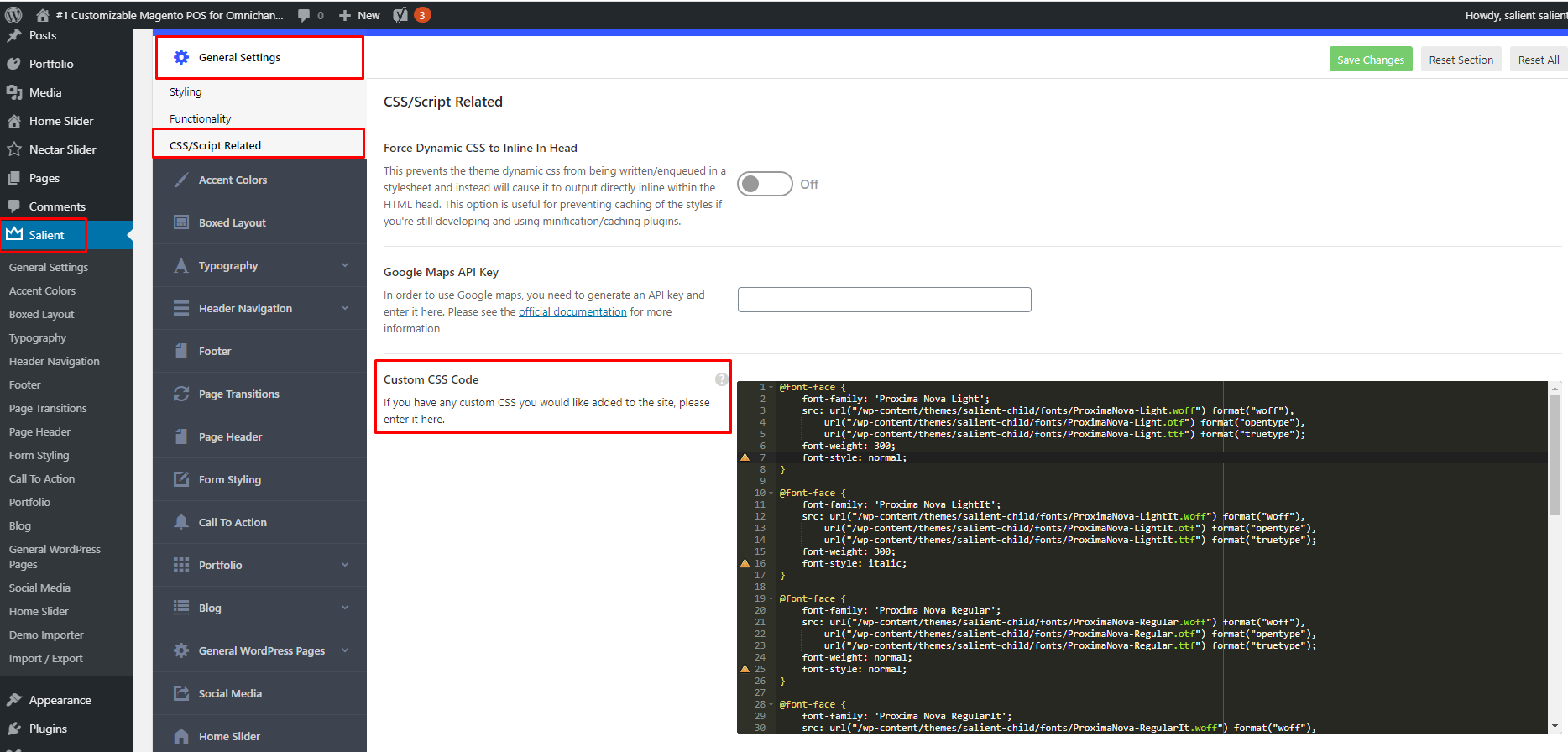Click the General WordPress Pages gear icon
The width and height of the screenshot is (1568, 752).
click(x=181, y=650)
